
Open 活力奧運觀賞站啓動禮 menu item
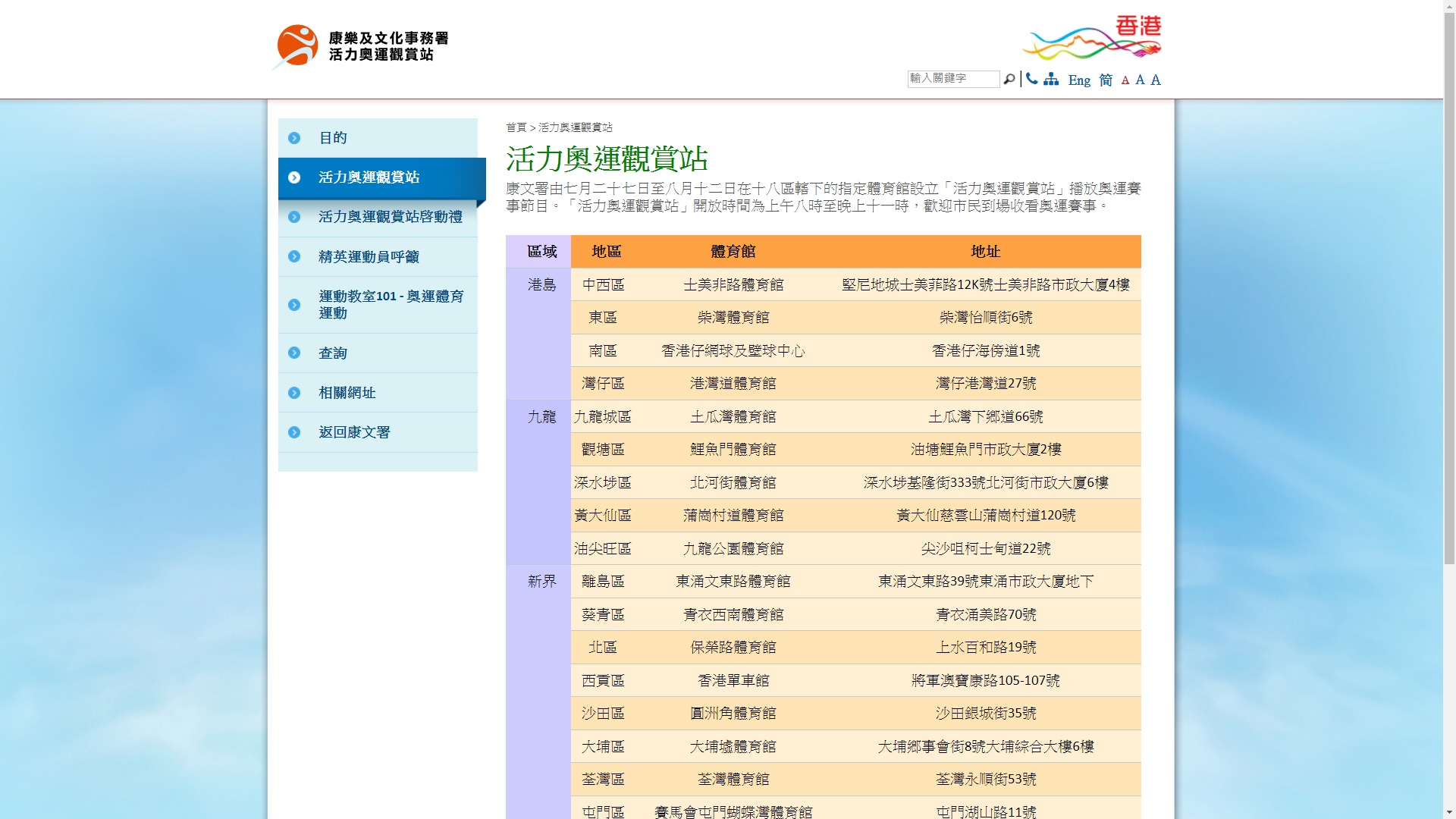click(378, 218)
